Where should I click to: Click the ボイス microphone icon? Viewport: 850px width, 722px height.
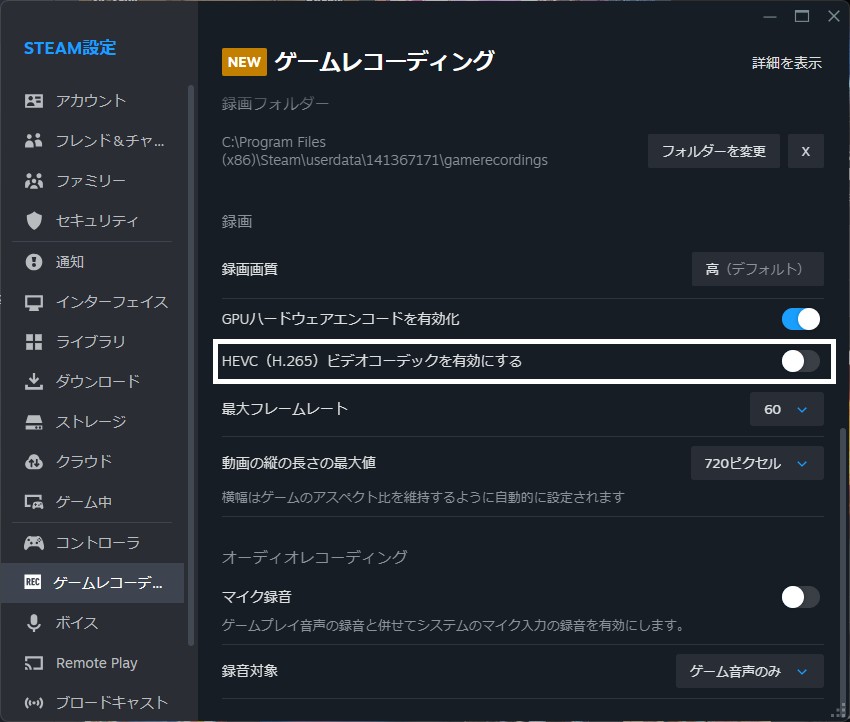(34, 623)
